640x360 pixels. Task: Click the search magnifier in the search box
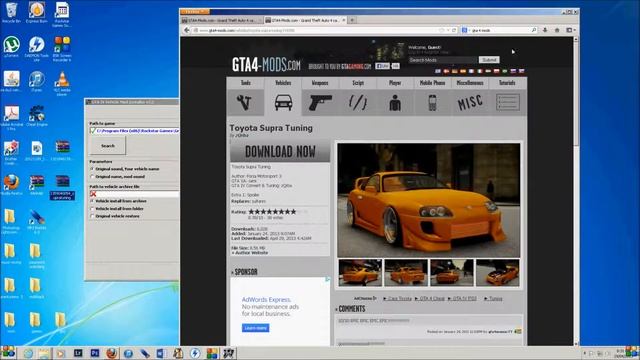[533, 30]
